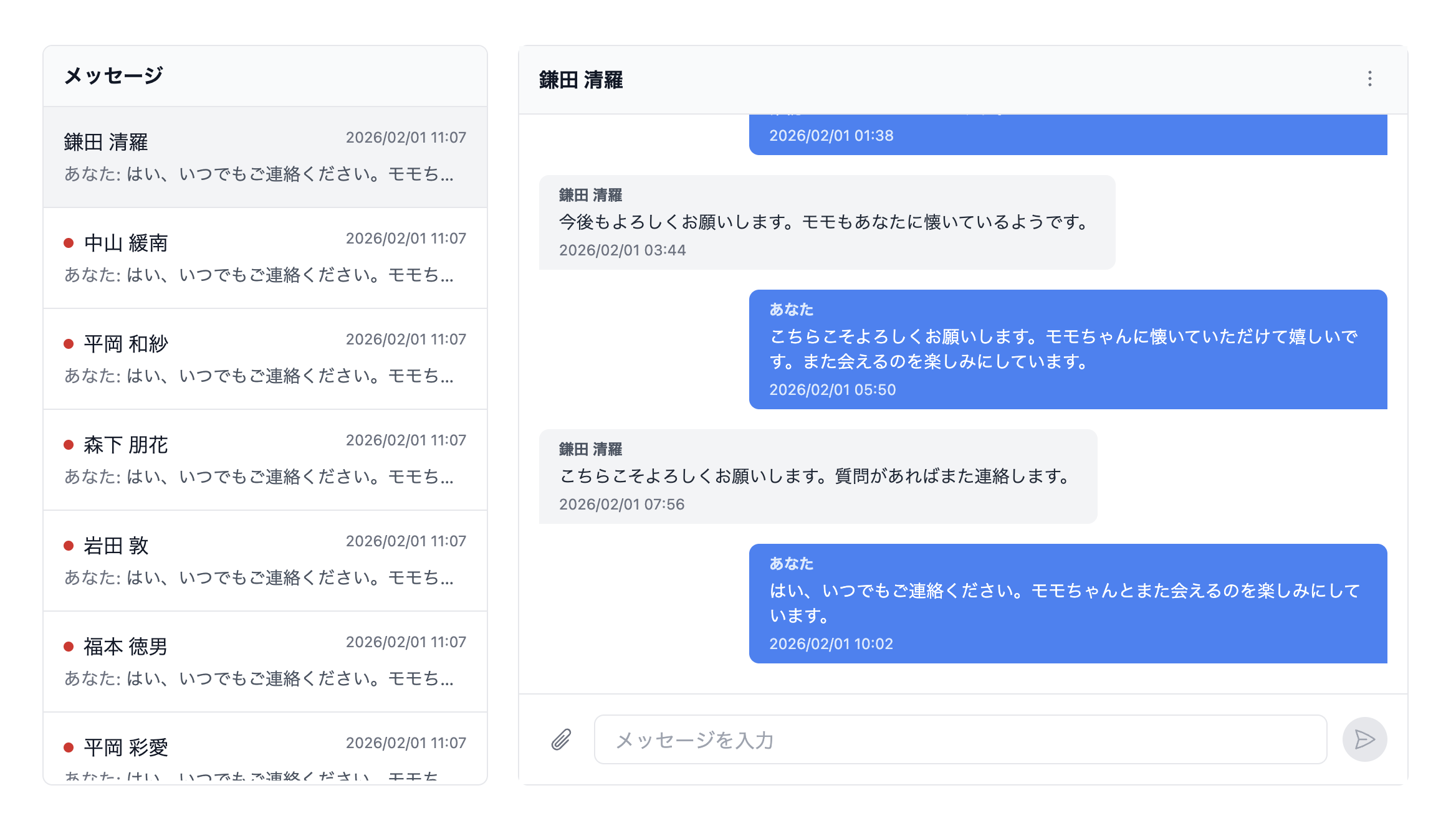Click the unread indicator dot next to 中山 緩南
Viewport: 1456px width, 821px height.
tap(70, 244)
